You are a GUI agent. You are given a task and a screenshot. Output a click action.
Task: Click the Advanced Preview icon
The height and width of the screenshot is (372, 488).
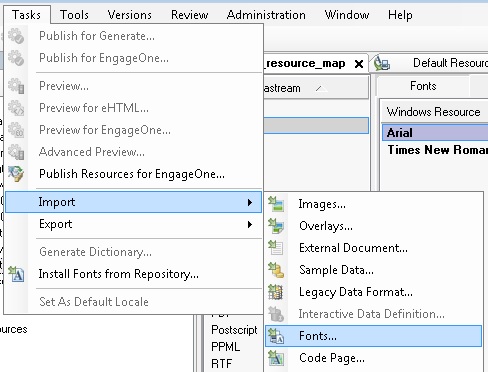pyautogui.click(x=16, y=152)
